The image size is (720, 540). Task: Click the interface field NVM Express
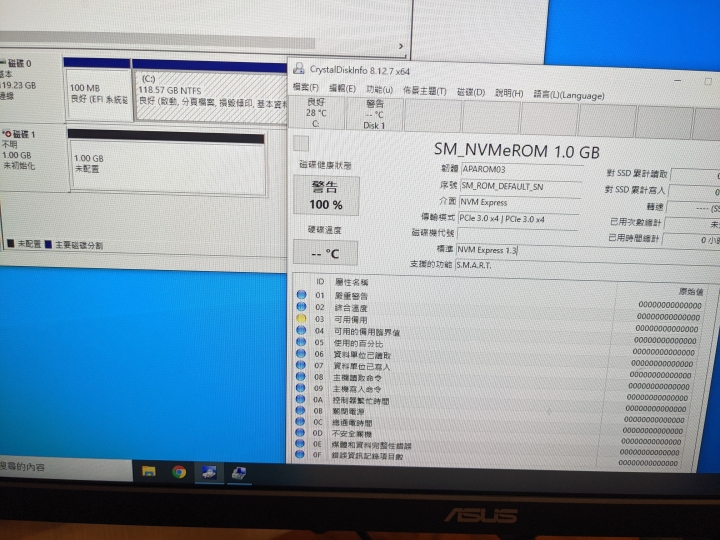[519, 202]
